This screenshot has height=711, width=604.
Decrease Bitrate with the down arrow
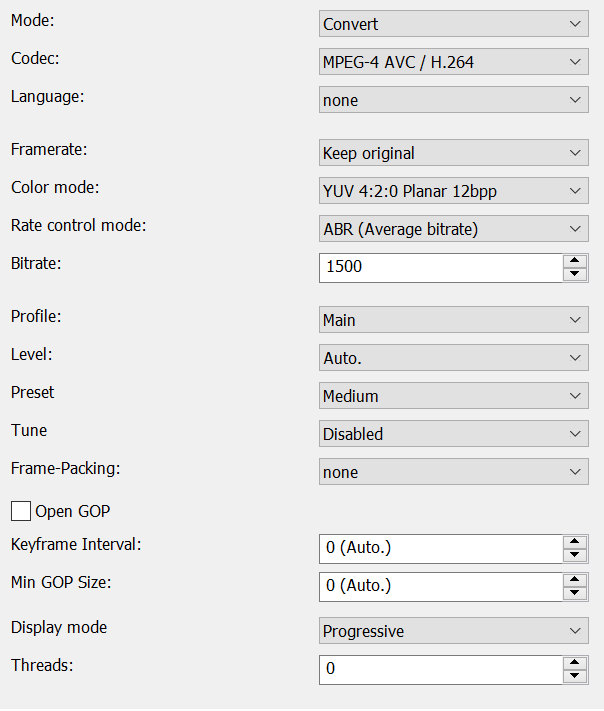(x=574, y=274)
